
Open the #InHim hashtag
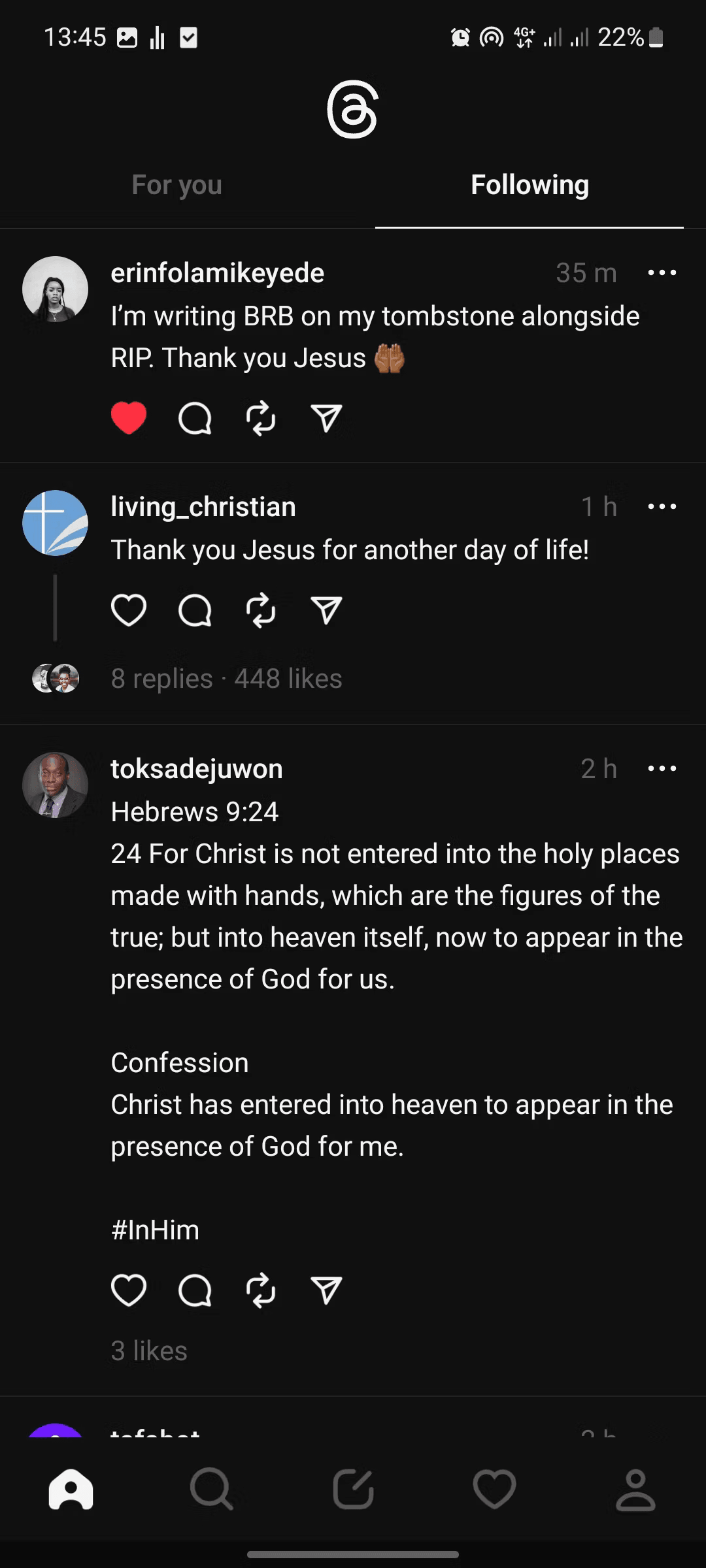[155, 1230]
